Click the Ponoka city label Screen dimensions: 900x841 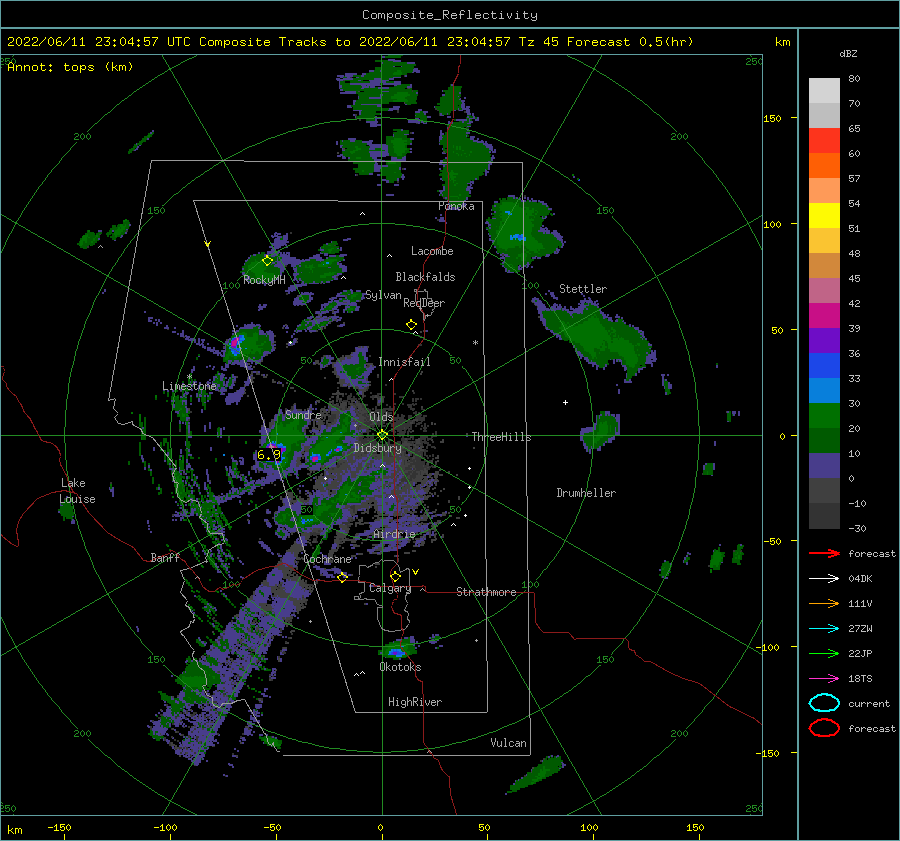pos(456,206)
